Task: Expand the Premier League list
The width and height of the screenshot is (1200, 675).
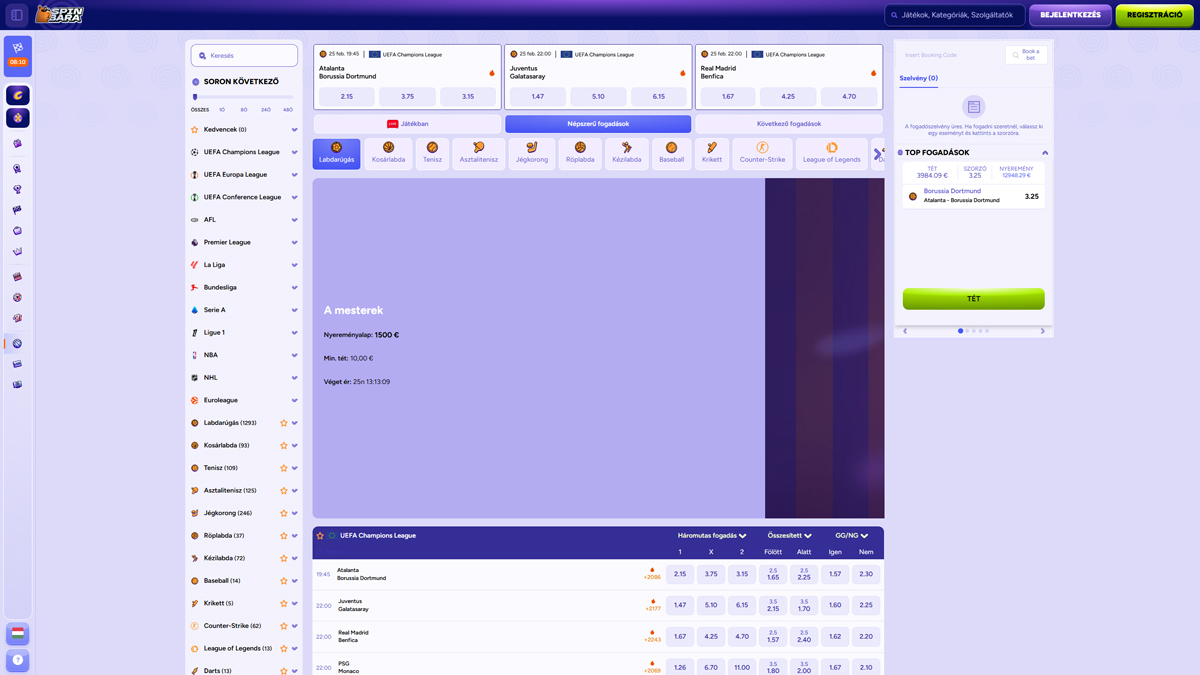Action: pyautogui.click(x=294, y=243)
